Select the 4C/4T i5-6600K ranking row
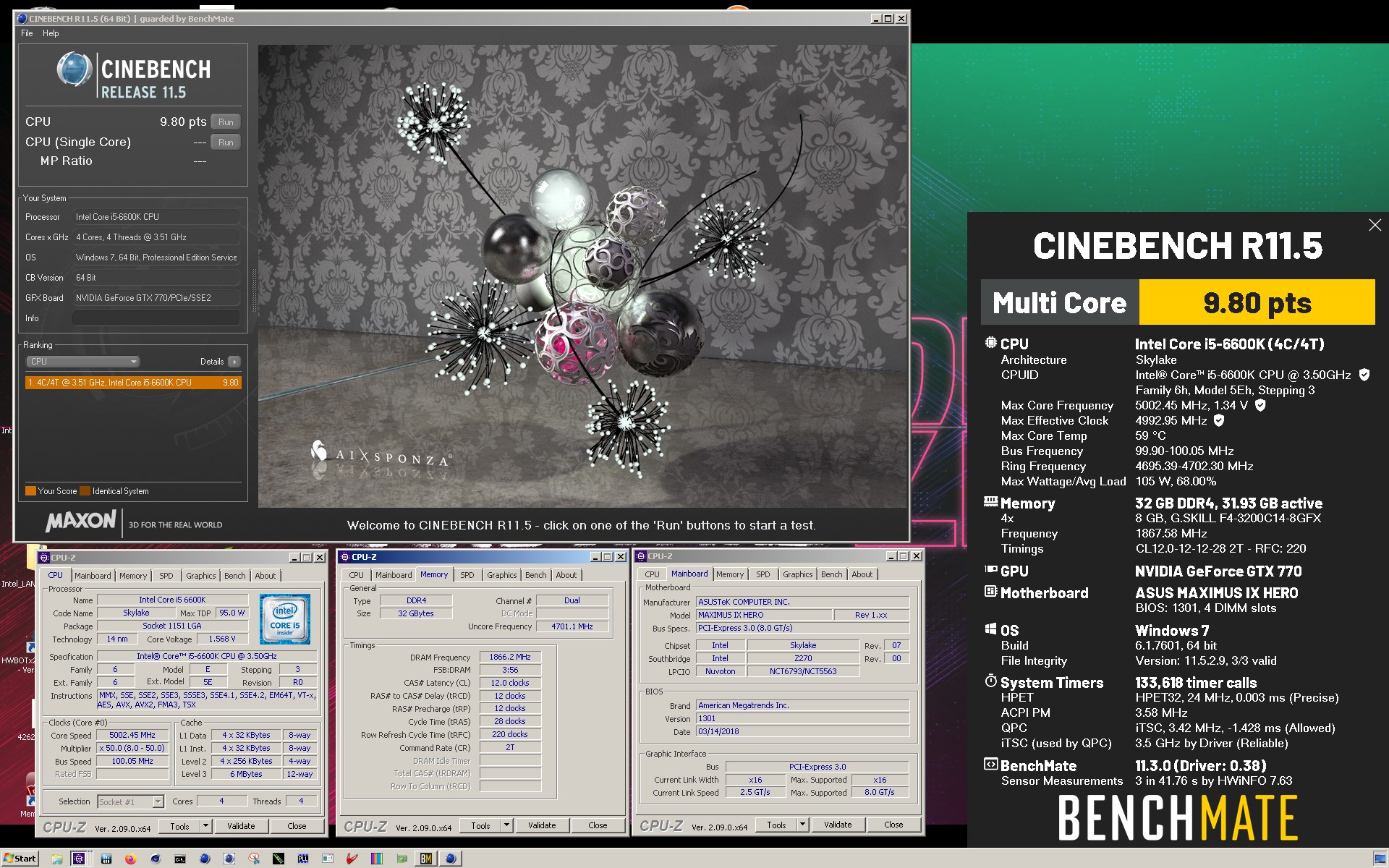The image size is (1389, 868). pyautogui.click(x=133, y=383)
